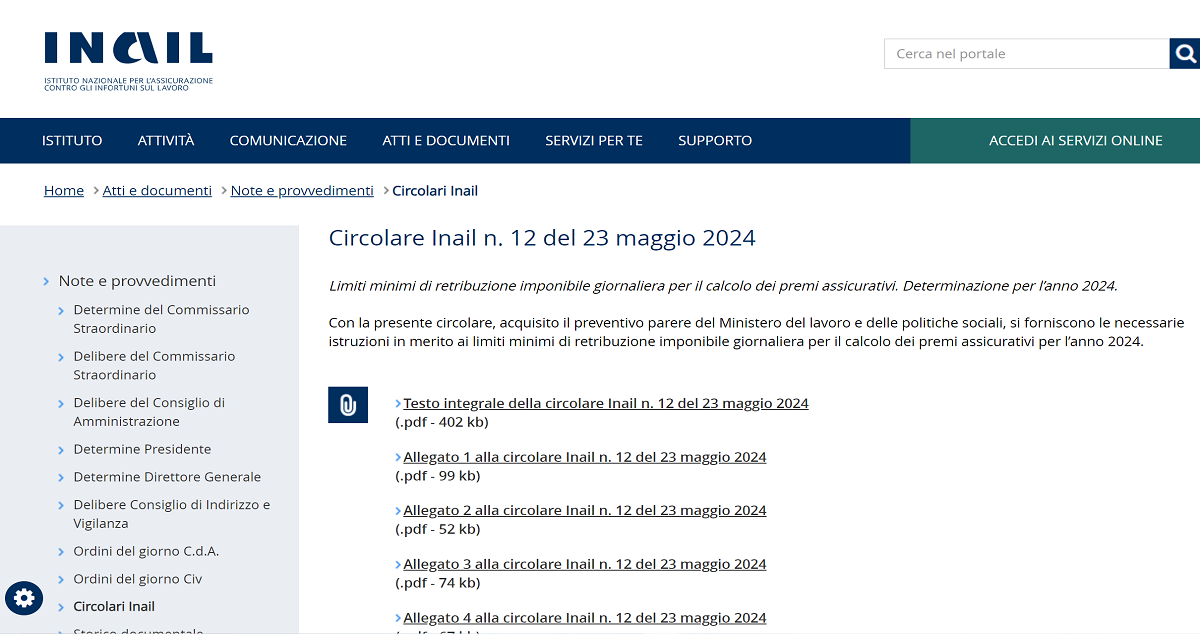
Task: Open the SUPPORTO menu
Action: pyautogui.click(x=714, y=140)
